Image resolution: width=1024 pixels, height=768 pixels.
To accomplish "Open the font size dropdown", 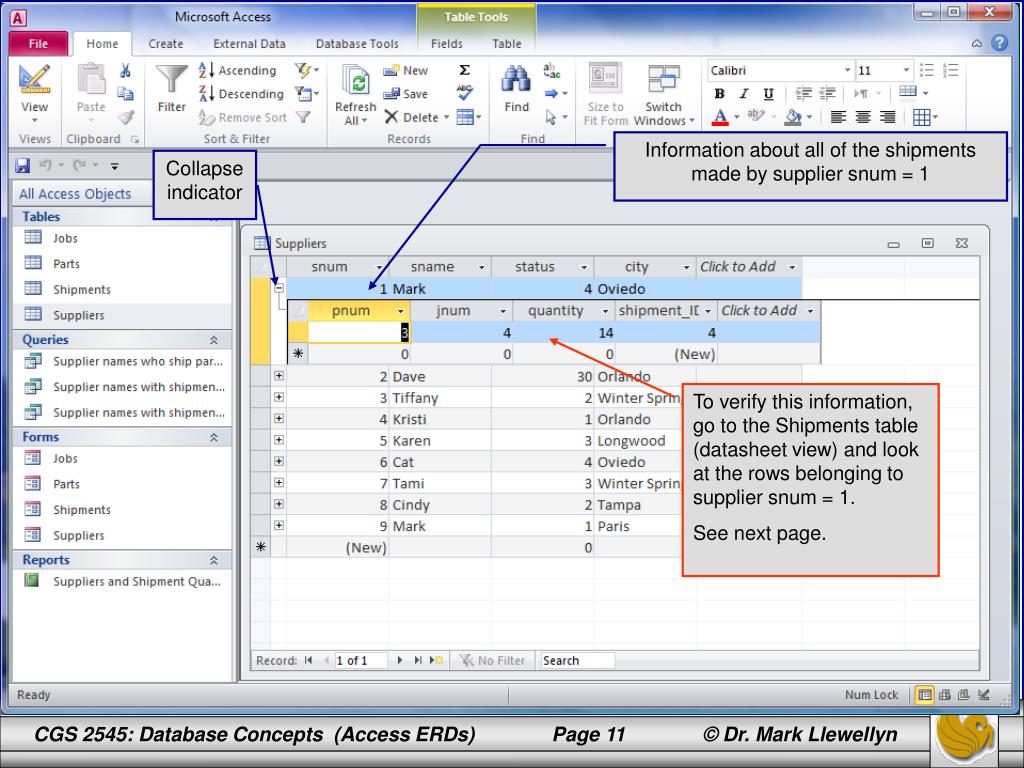I will 906,71.
